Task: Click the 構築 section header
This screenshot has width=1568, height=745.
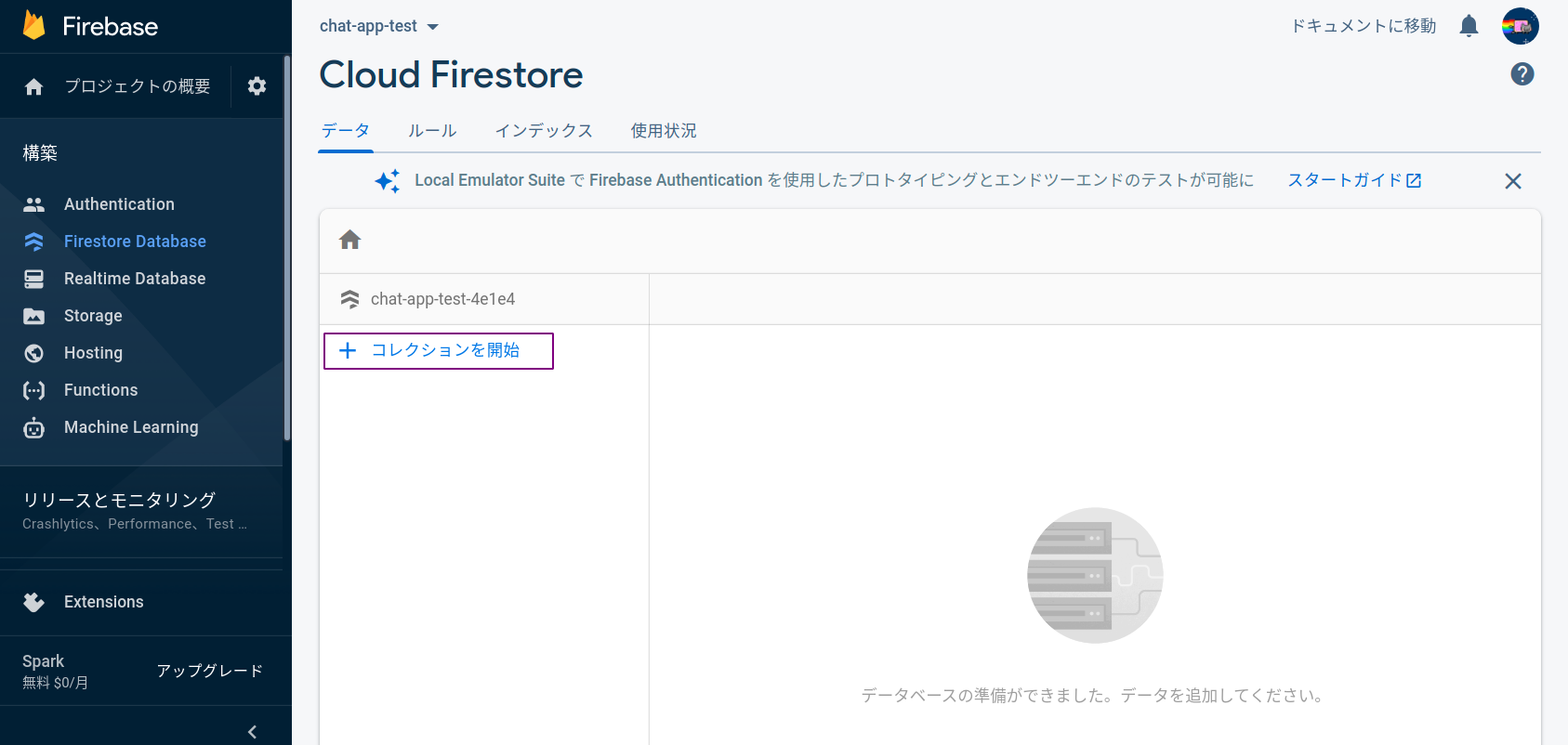Action: tap(40, 153)
